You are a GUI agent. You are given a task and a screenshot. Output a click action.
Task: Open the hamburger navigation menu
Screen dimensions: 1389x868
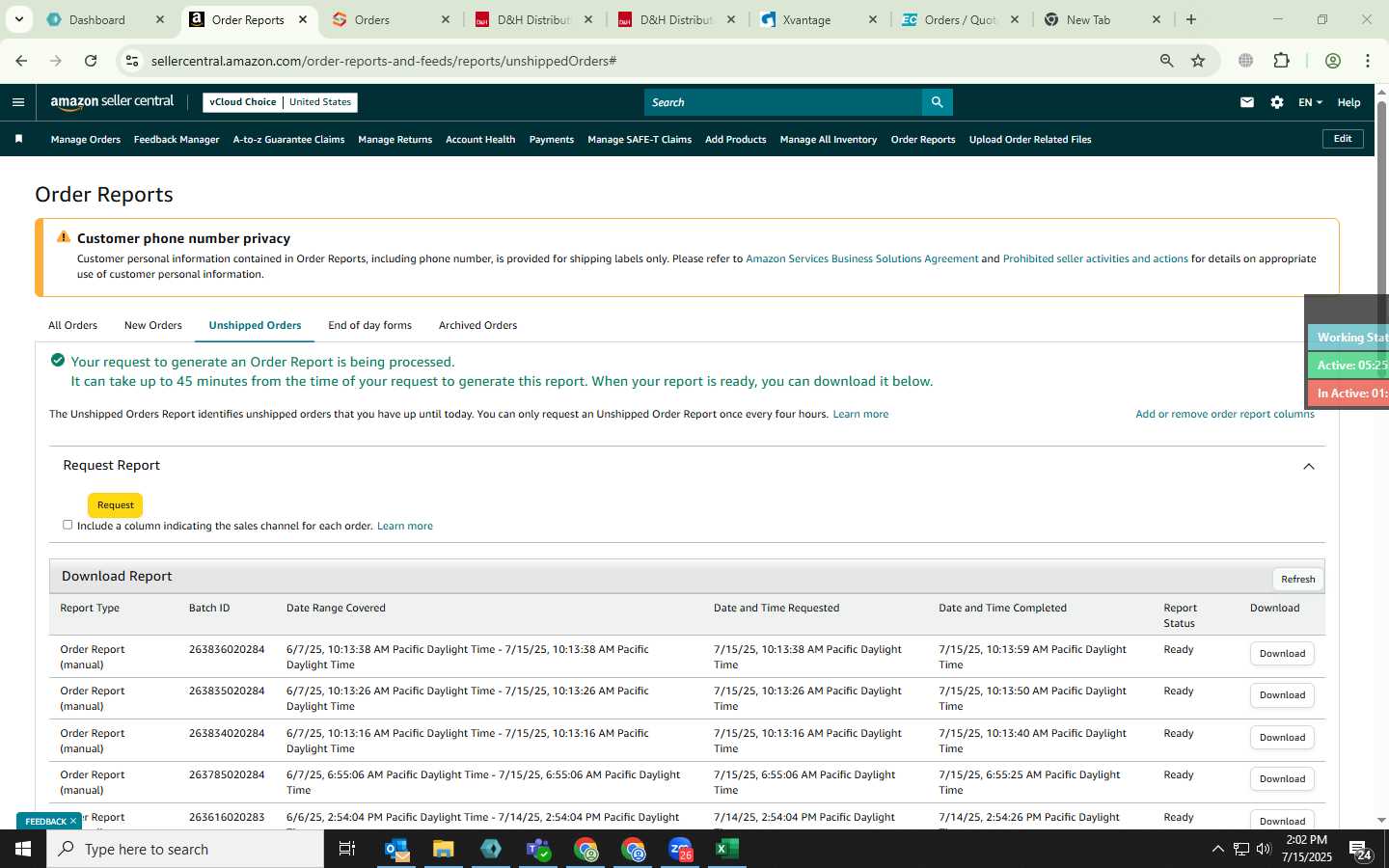pos(18,102)
